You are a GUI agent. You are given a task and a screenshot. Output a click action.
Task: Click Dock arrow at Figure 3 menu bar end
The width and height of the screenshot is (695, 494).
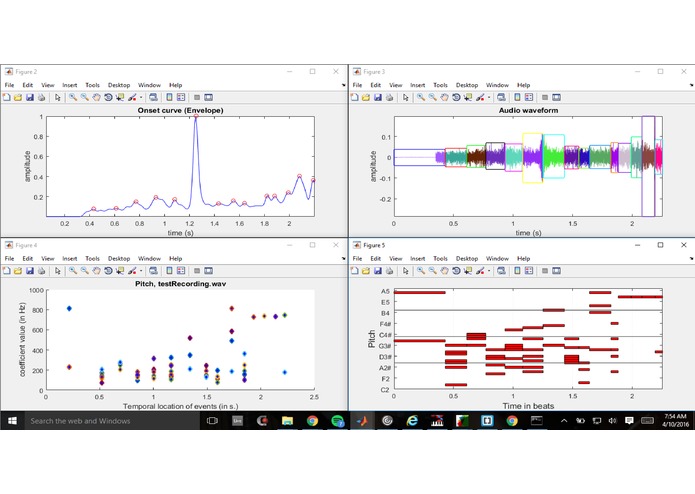click(x=691, y=85)
